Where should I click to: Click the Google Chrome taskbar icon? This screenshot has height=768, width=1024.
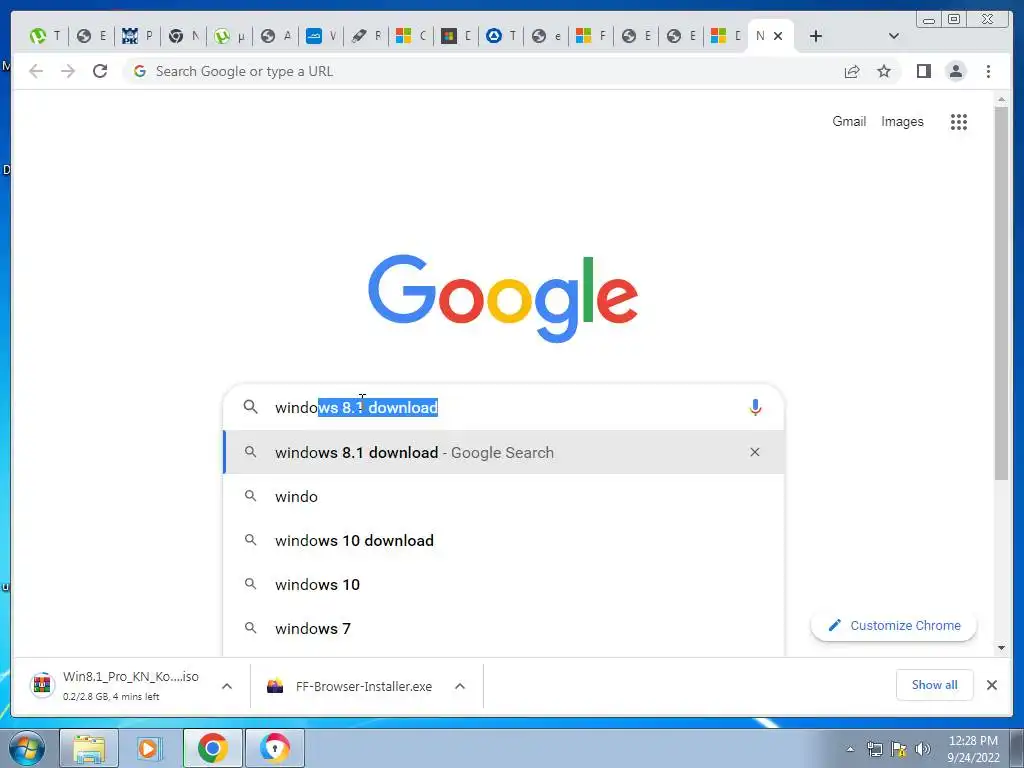(212, 748)
